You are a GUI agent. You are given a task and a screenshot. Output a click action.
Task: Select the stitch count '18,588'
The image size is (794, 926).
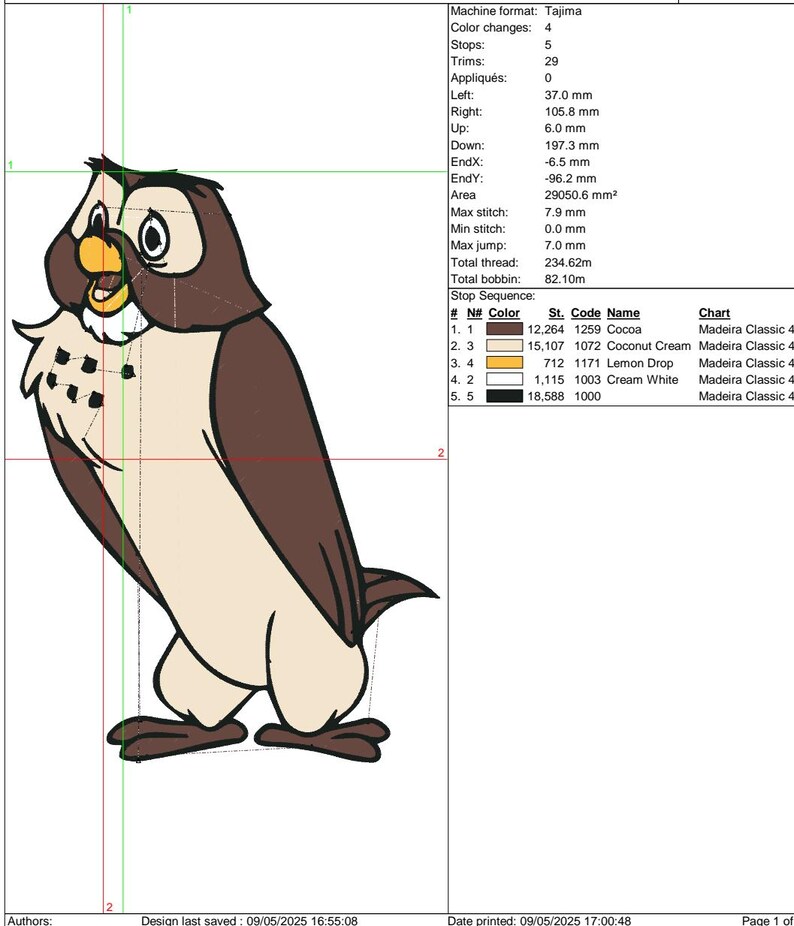(x=546, y=396)
